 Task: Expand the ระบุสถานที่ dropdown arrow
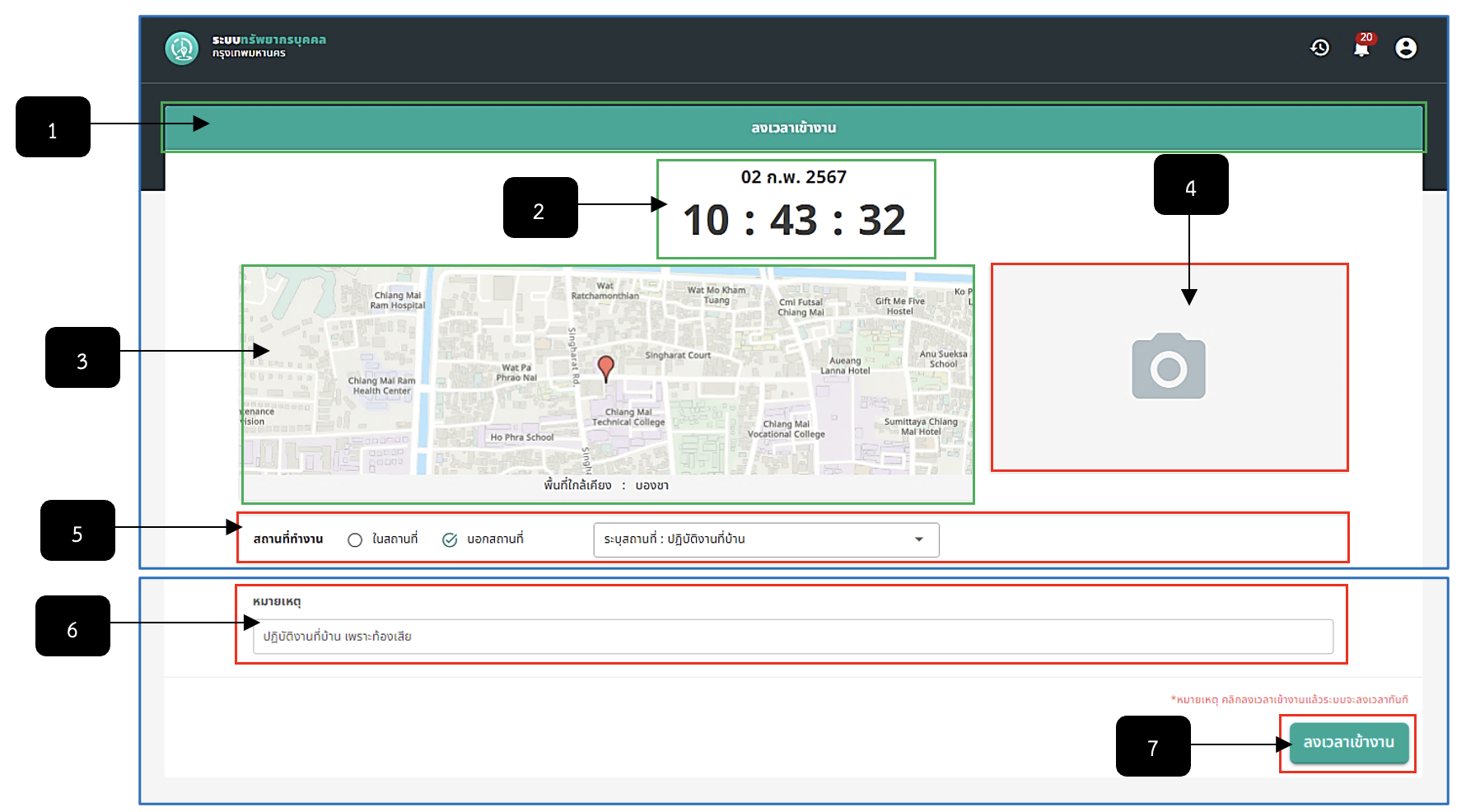point(919,539)
